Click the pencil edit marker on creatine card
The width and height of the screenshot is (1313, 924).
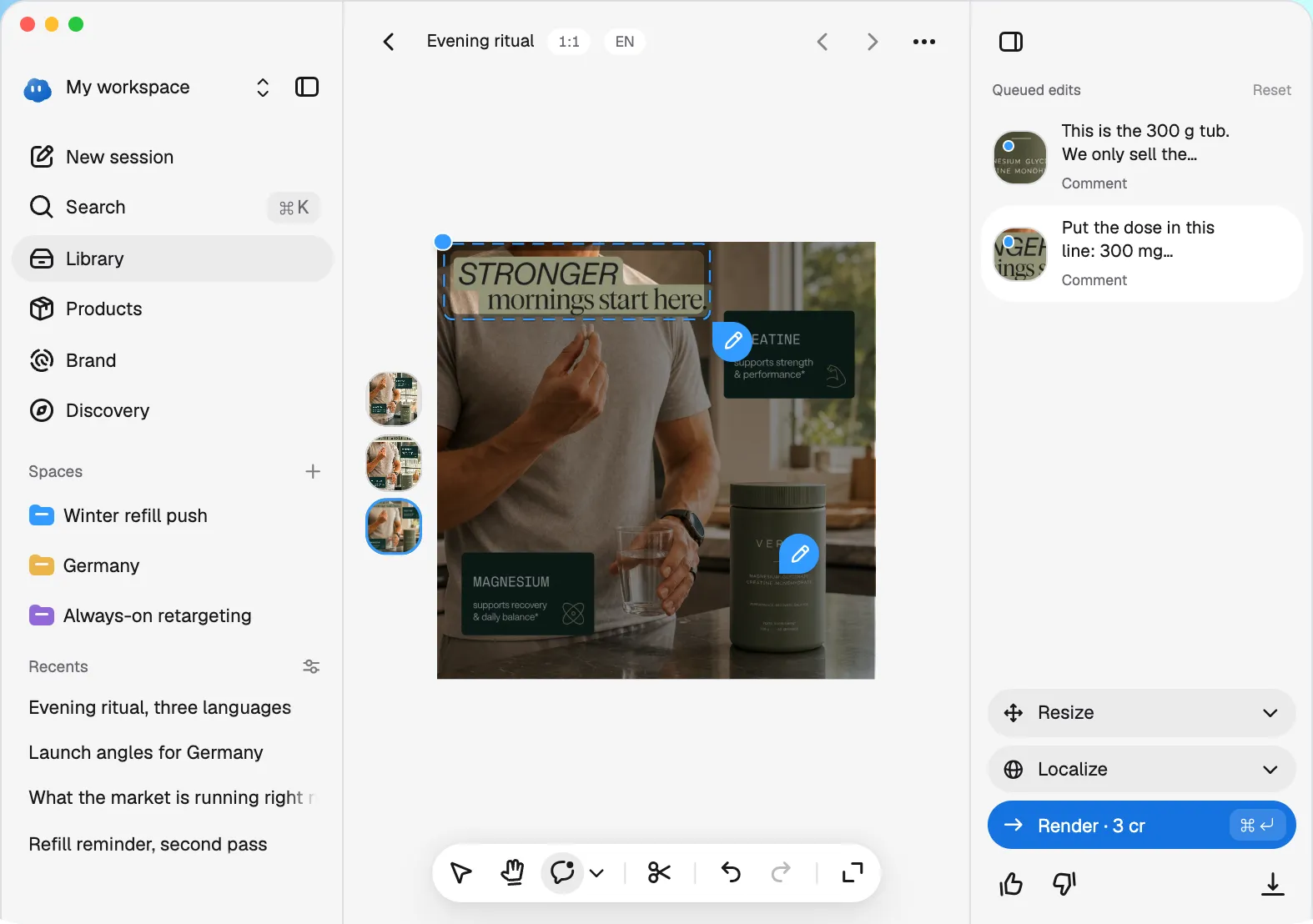coord(732,341)
